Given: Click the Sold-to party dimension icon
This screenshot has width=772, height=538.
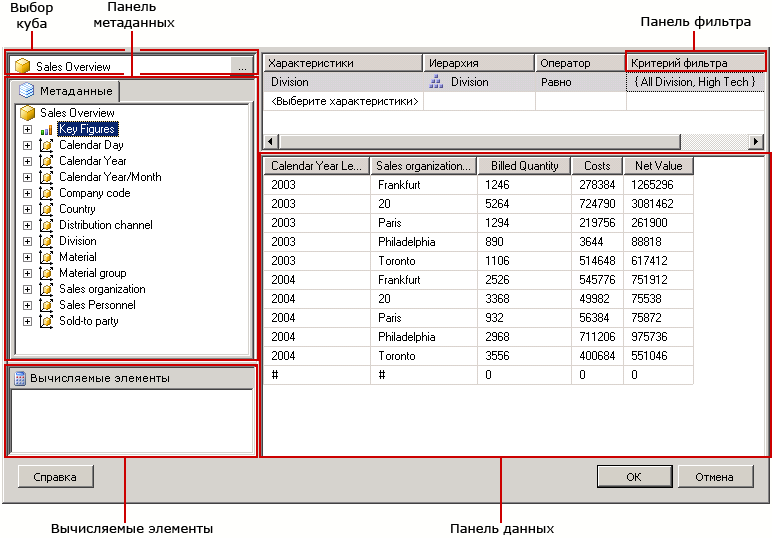Looking at the screenshot, I should [46, 321].
